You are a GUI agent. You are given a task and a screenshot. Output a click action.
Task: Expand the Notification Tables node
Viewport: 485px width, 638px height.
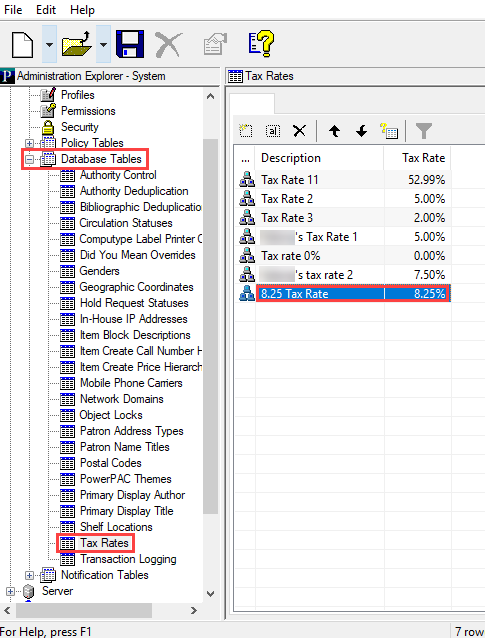29,575
